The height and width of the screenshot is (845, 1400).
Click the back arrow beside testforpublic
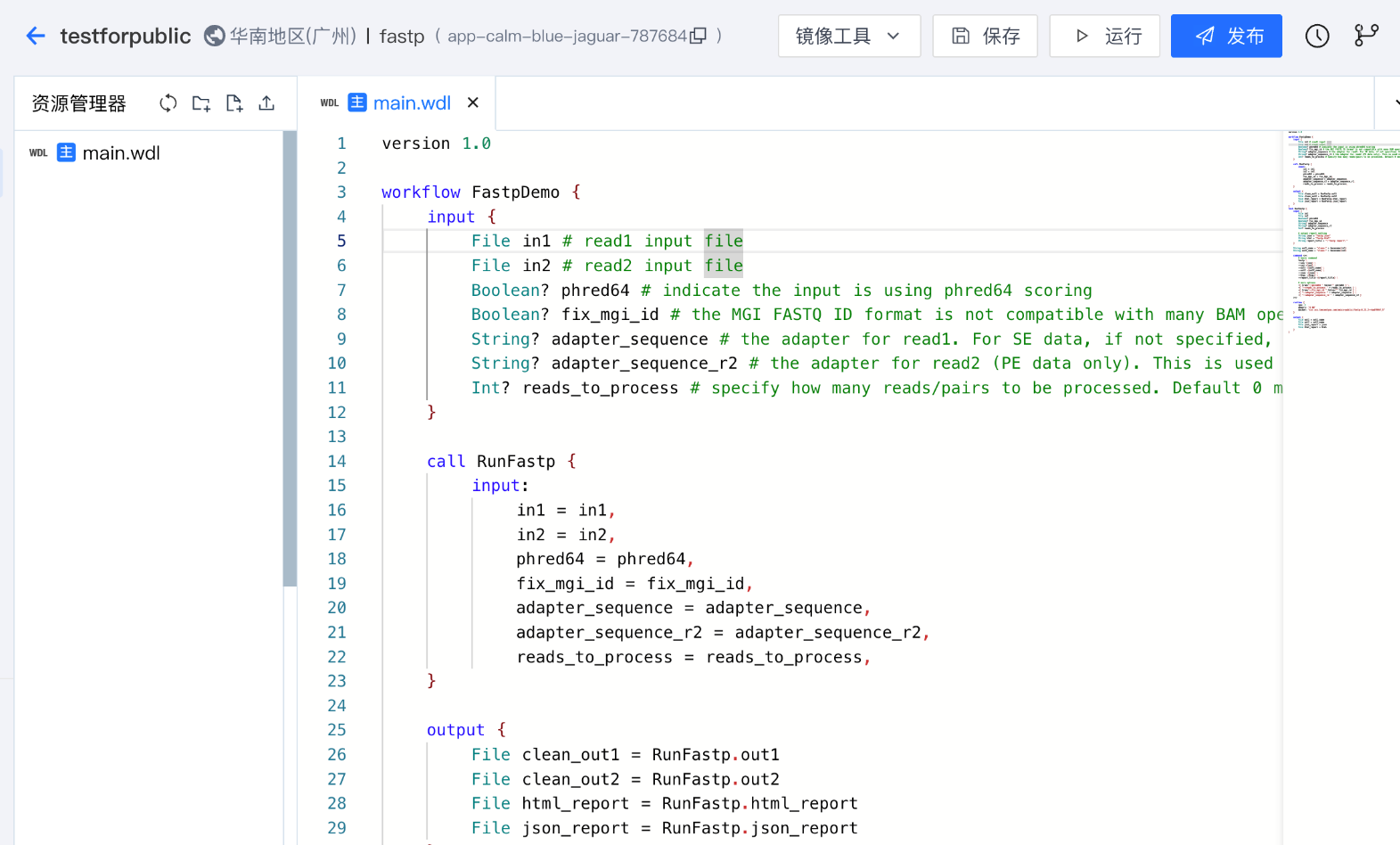coord(36,36)
